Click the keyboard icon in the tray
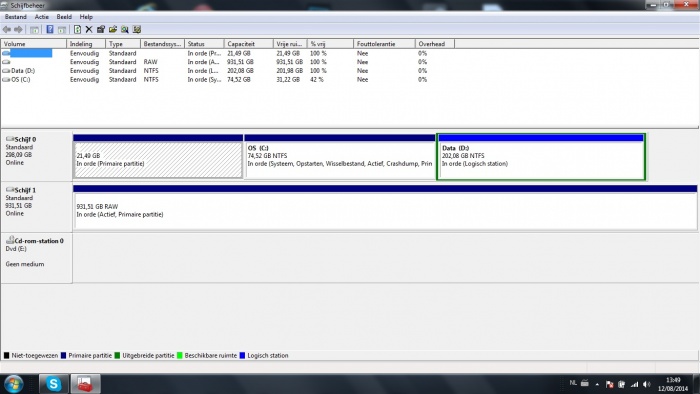 [585, 383]
